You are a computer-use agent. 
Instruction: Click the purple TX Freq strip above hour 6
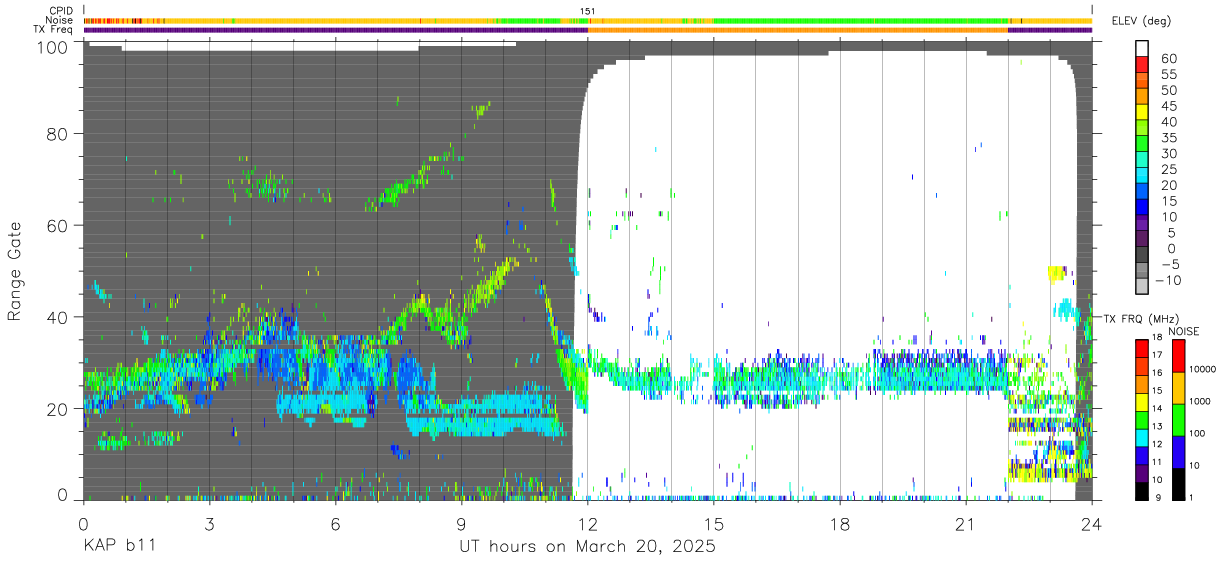(335, 30)
